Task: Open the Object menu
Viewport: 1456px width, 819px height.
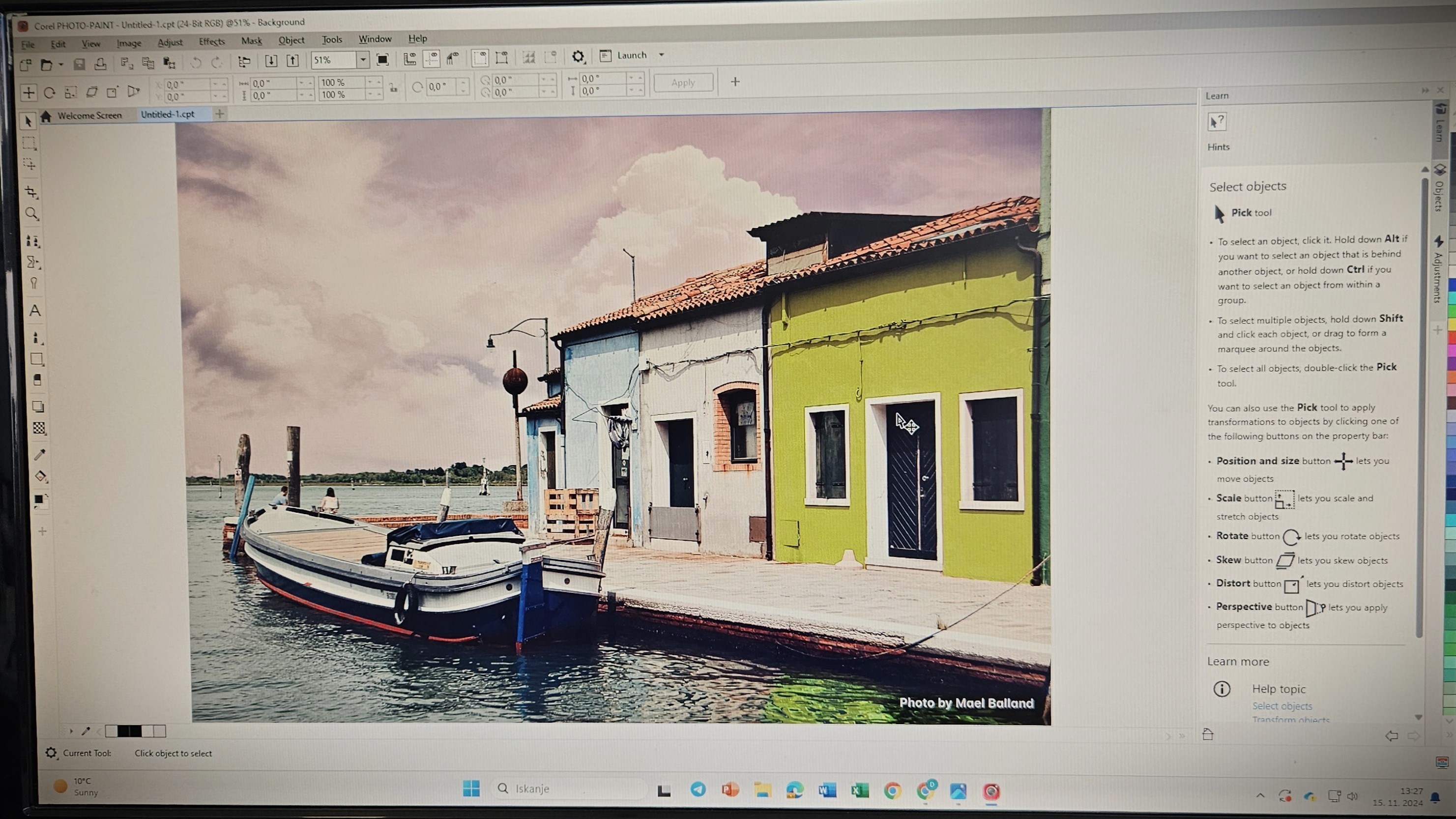Action: (x=291, y=40)
